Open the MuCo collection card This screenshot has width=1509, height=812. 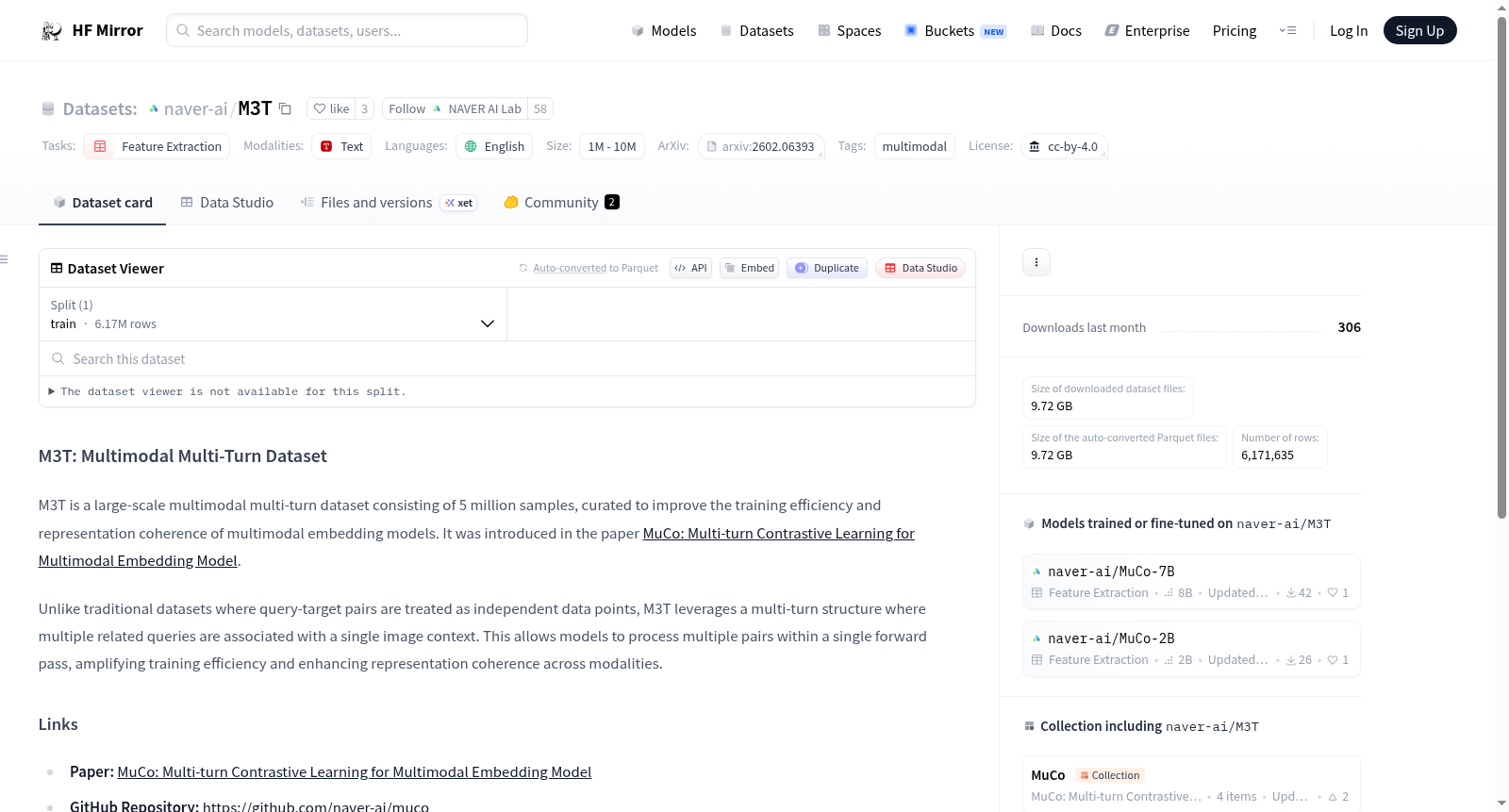(1191, 784)
